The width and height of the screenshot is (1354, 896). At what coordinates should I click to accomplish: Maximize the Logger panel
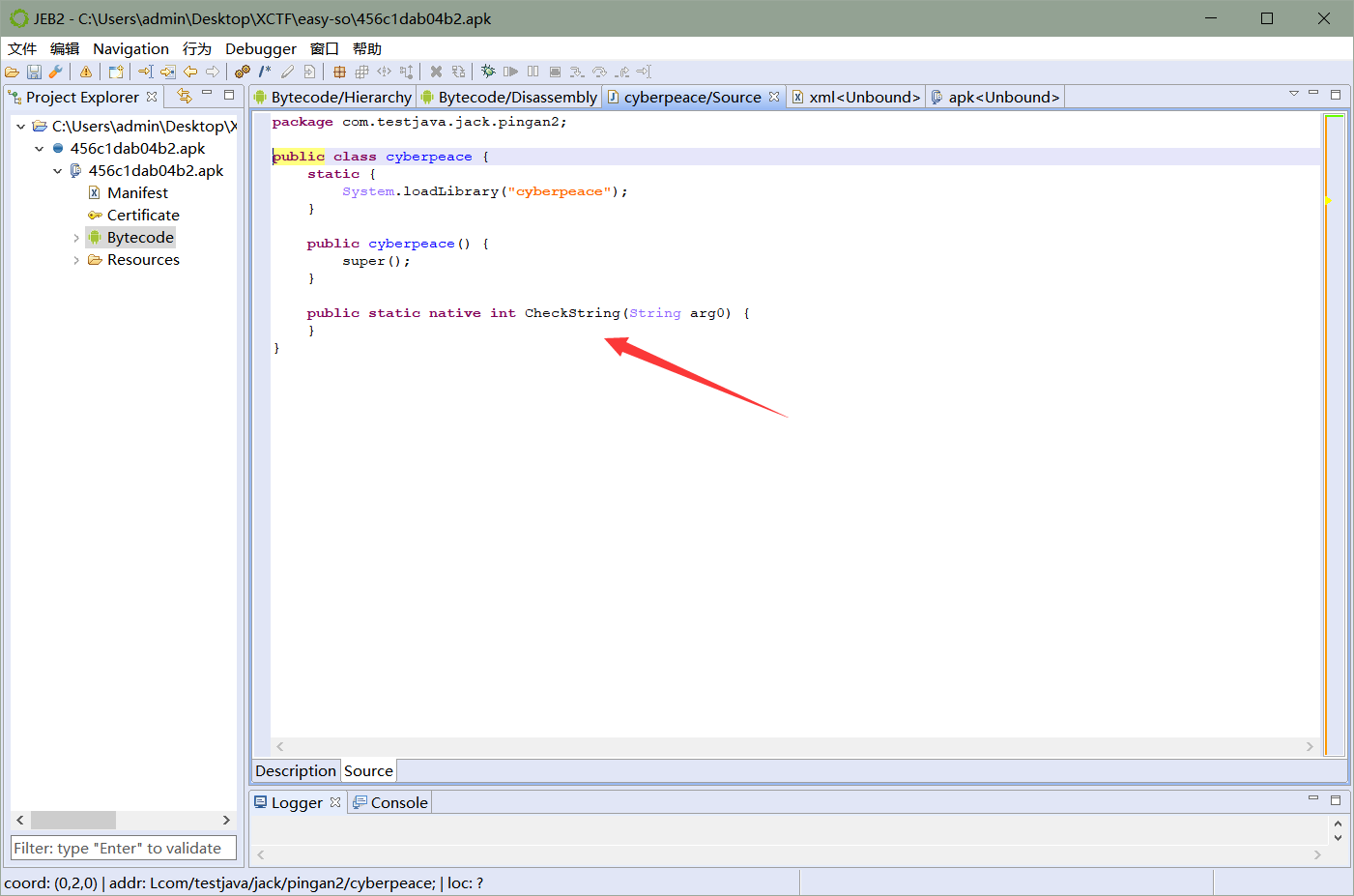point(1336,800)
